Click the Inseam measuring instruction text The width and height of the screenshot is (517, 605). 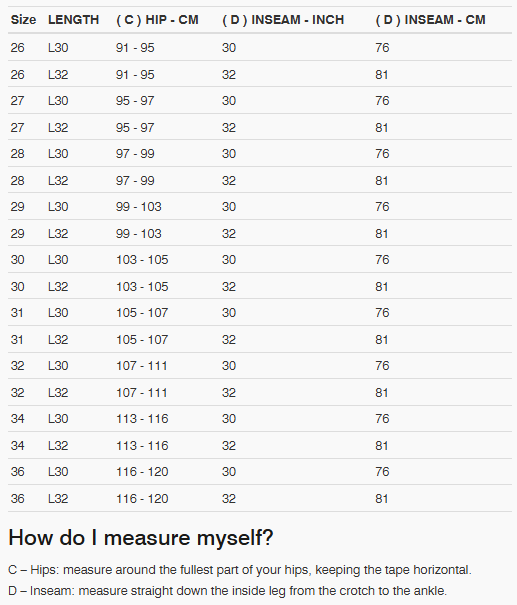point(227,591)
